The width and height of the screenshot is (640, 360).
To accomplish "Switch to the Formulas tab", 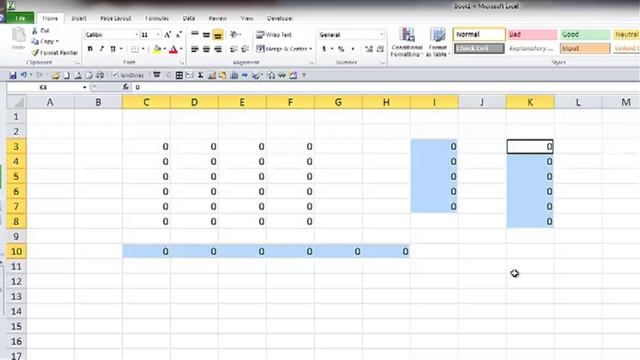I will tap(157, 18).
